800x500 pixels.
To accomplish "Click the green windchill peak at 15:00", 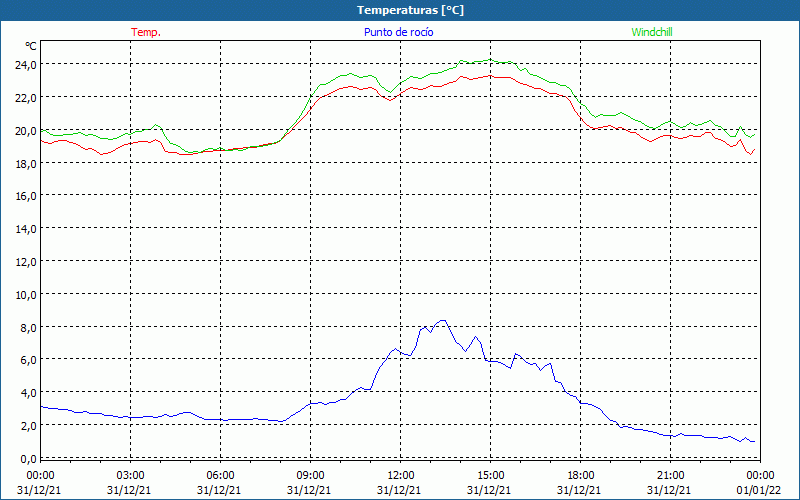I will pyautogui.click(x=490, y=59).
